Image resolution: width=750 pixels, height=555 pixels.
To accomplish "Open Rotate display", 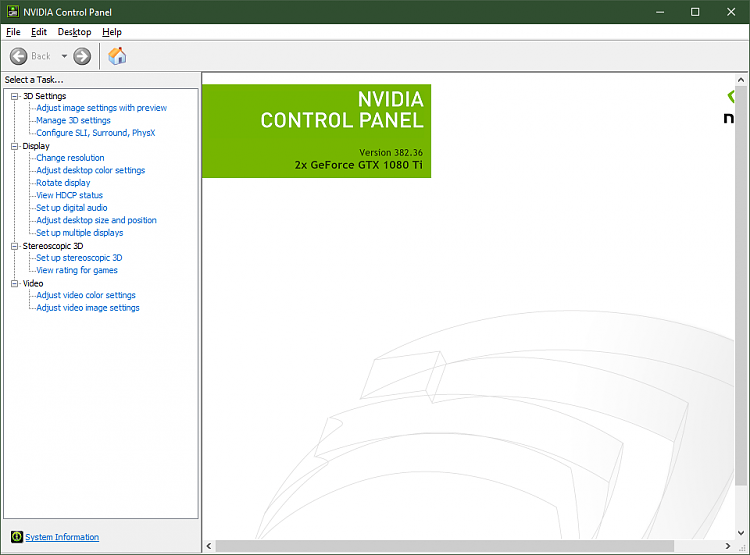I will pos(63,182).
